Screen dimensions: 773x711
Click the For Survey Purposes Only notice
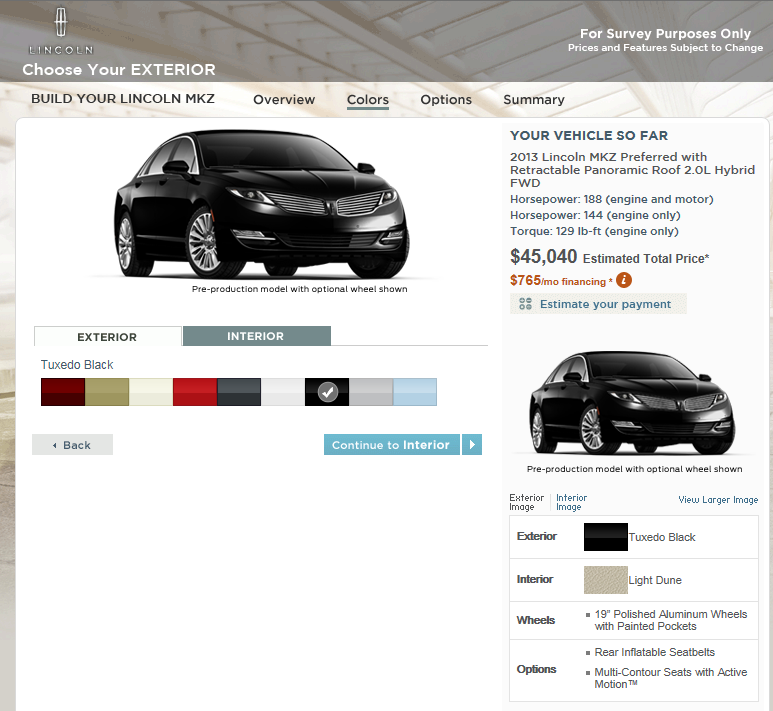click(665, 34)
